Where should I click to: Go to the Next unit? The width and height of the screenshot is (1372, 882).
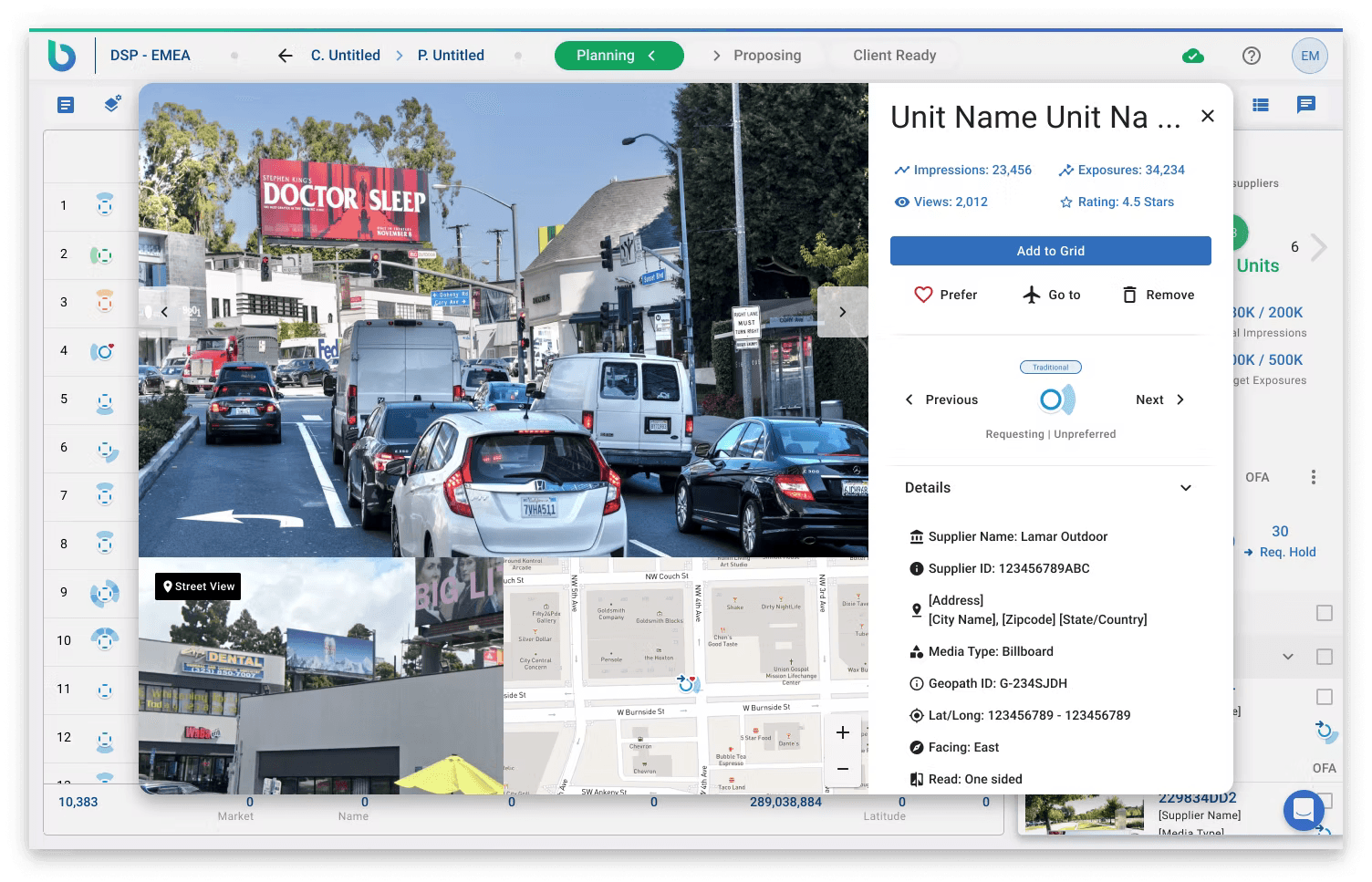tap(1160, 399)
